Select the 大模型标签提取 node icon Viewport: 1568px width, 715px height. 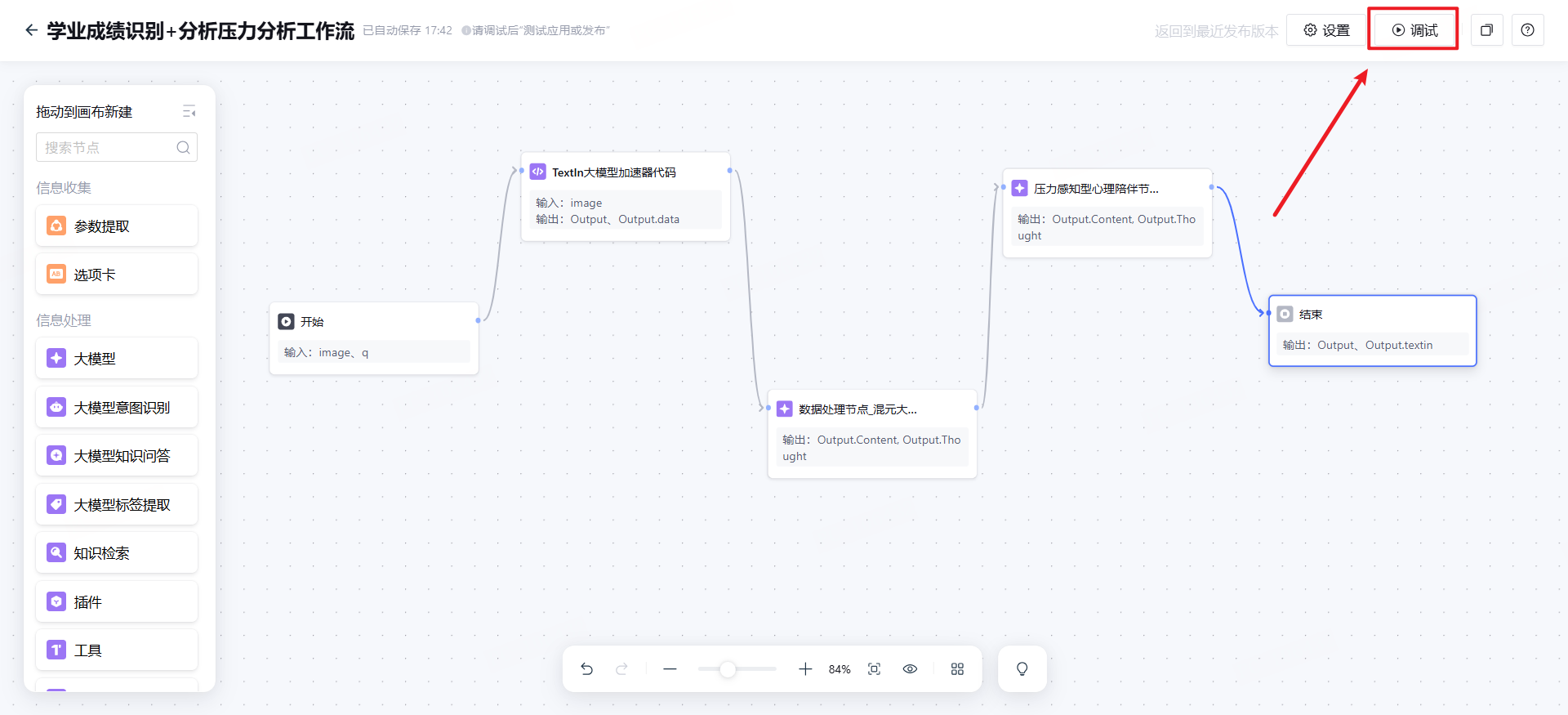pos(56,504)
